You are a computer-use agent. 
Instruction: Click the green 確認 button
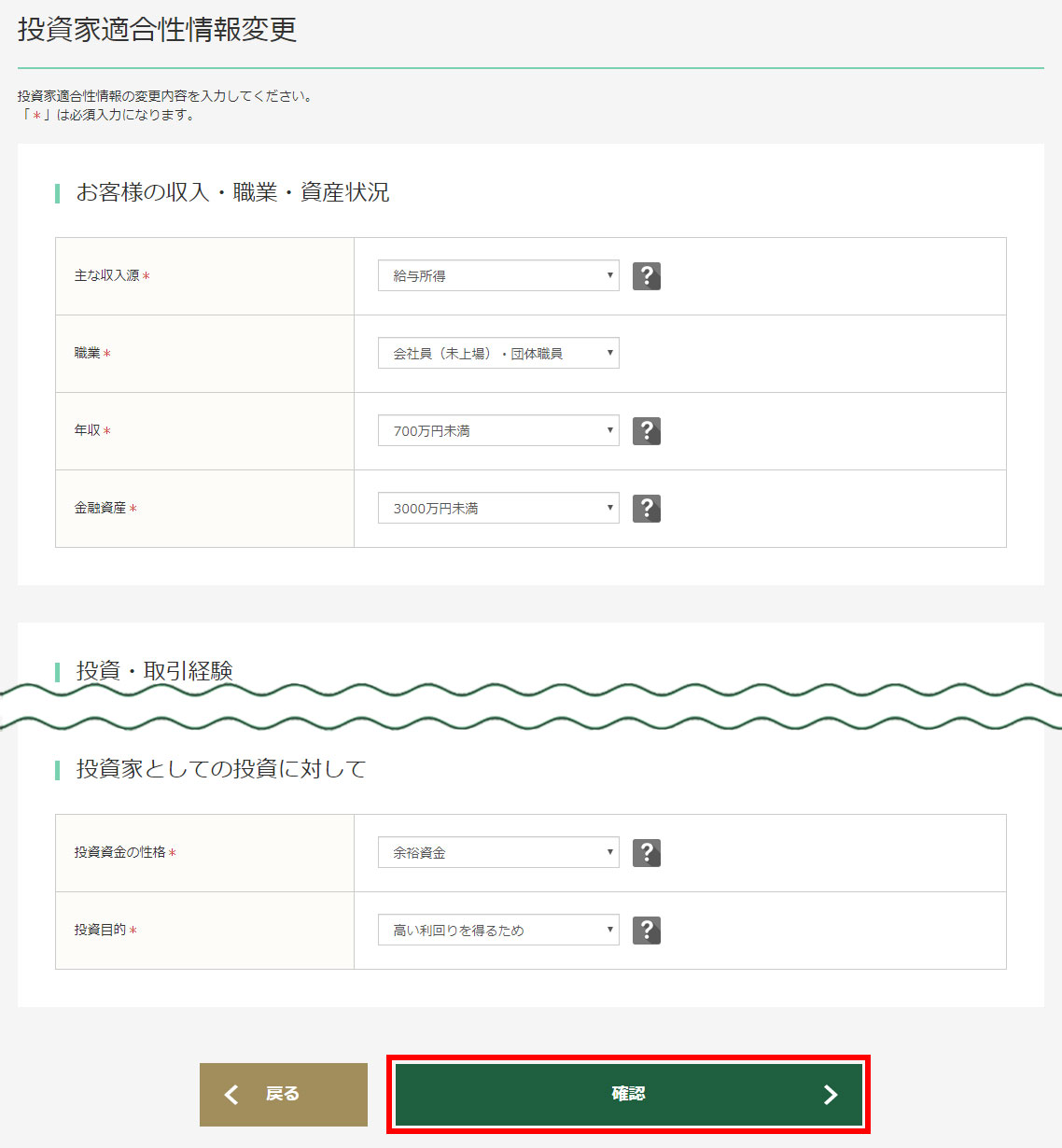tap(629, 1095)
